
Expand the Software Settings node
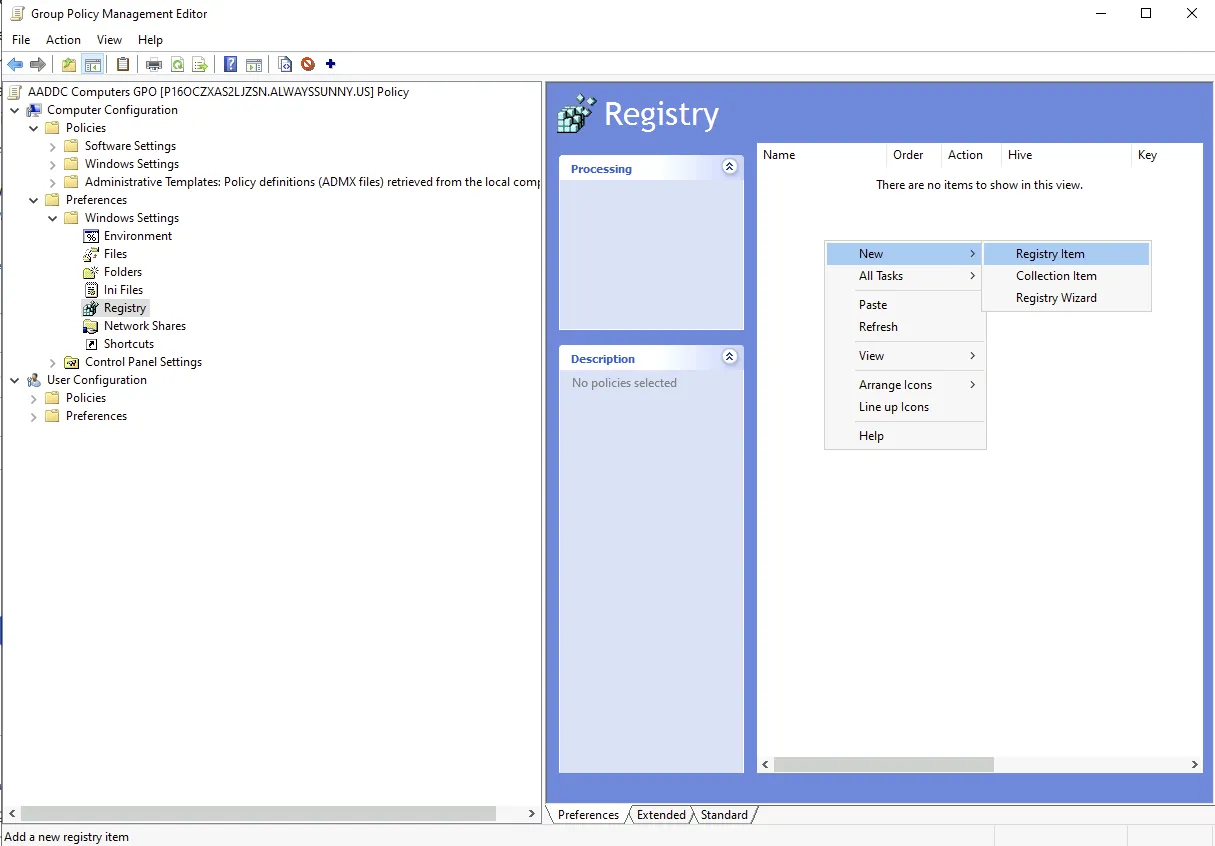click(52, 146)
